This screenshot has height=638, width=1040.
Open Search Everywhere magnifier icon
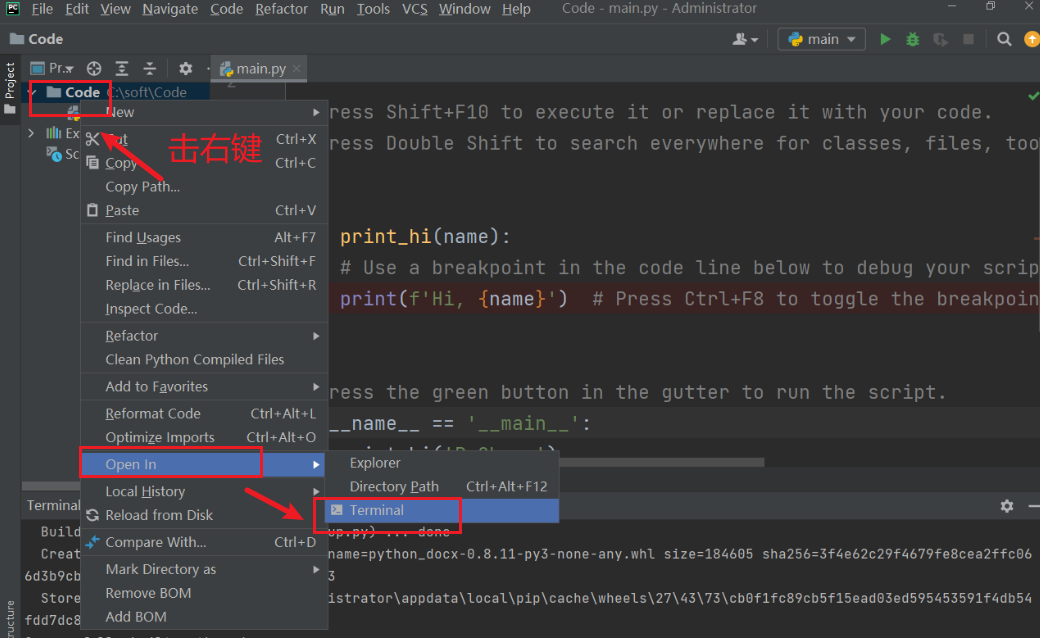tap(1004, 39)
